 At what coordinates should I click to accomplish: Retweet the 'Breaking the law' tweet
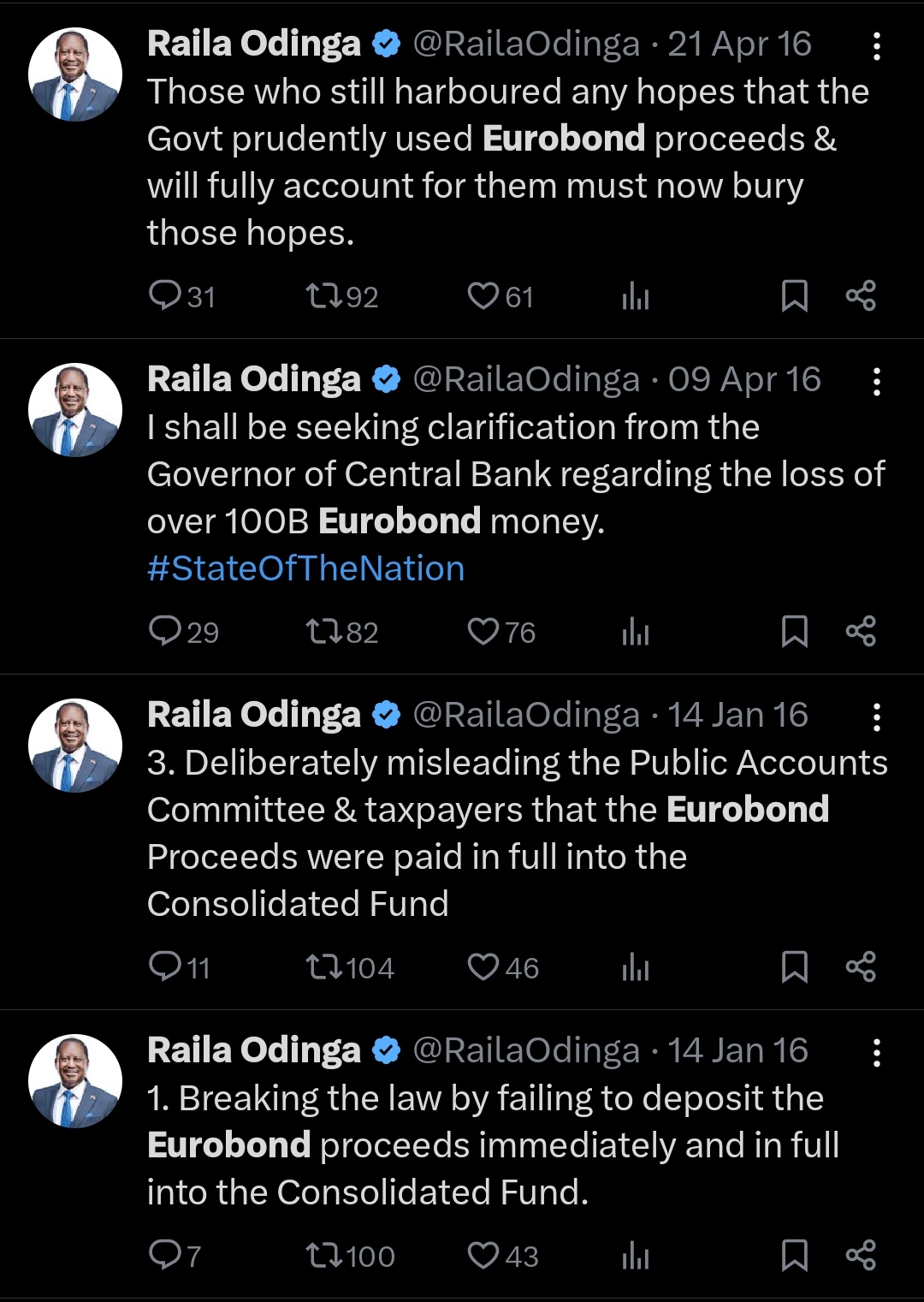pyautogui.click(x=324, y=1256)
